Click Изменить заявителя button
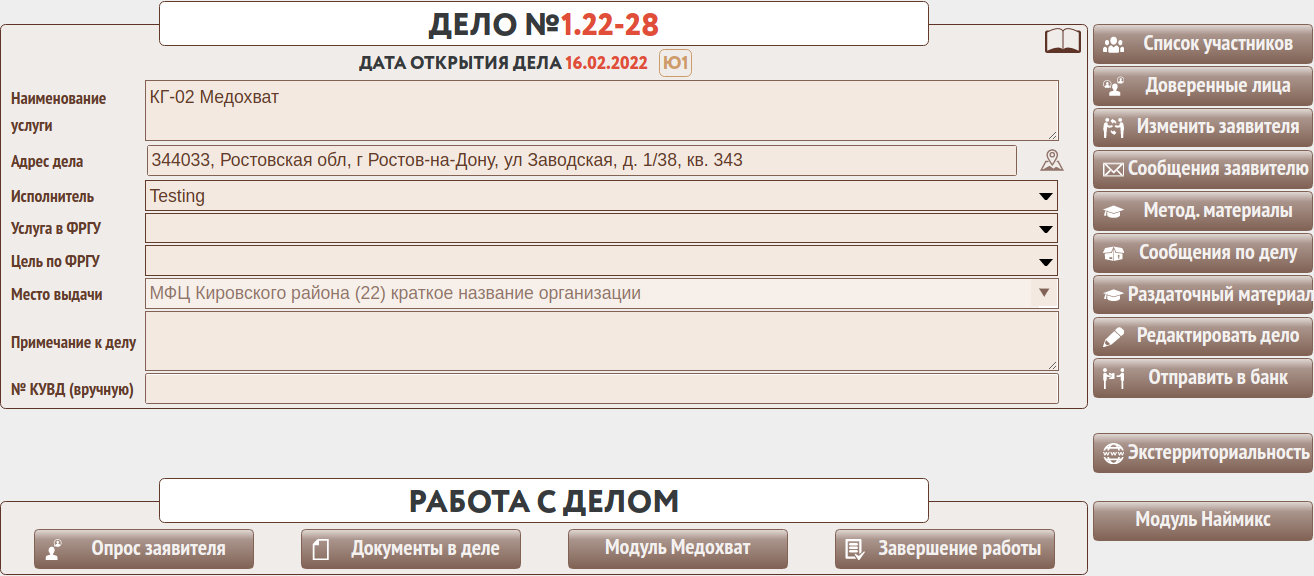The height and width of the screenshot is (576, 1314). point(1203,127)
